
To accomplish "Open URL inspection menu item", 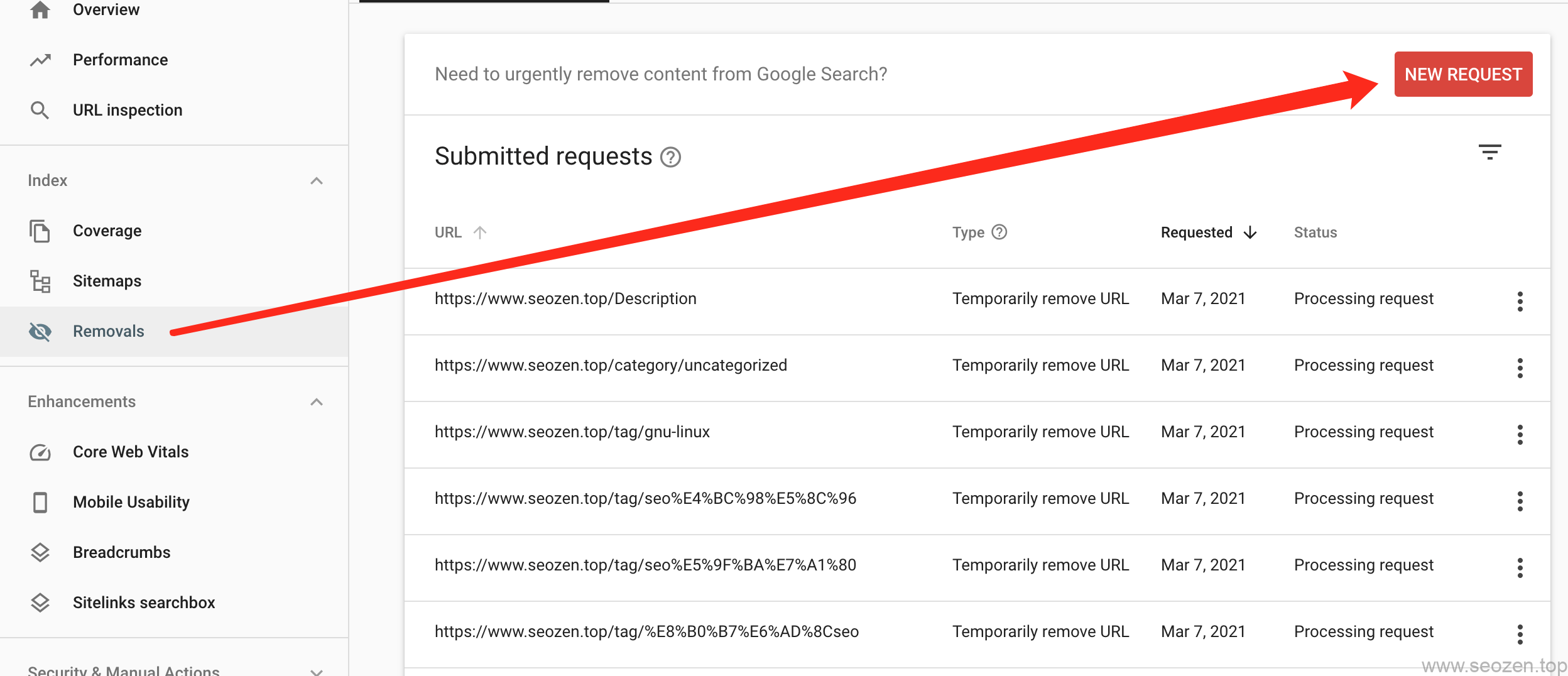I will click(x=127, y=110).
